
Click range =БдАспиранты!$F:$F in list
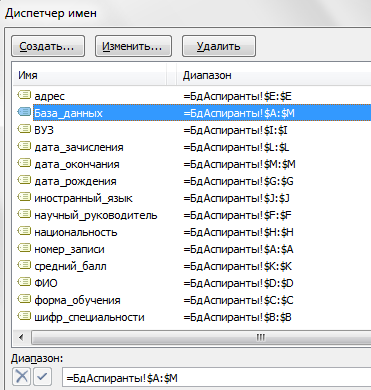coord(237,215)
